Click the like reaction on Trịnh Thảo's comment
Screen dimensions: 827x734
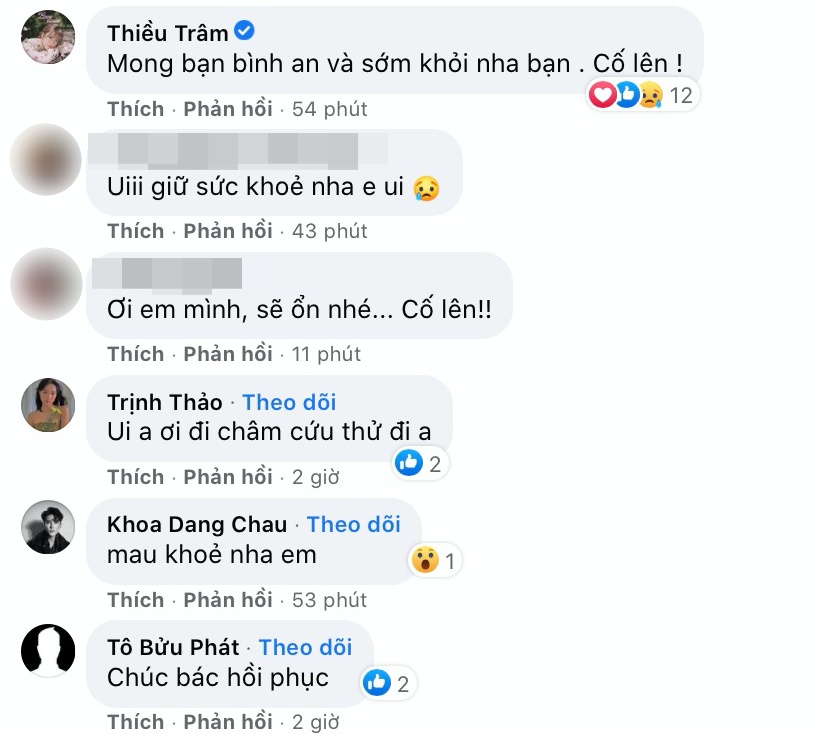409,463
